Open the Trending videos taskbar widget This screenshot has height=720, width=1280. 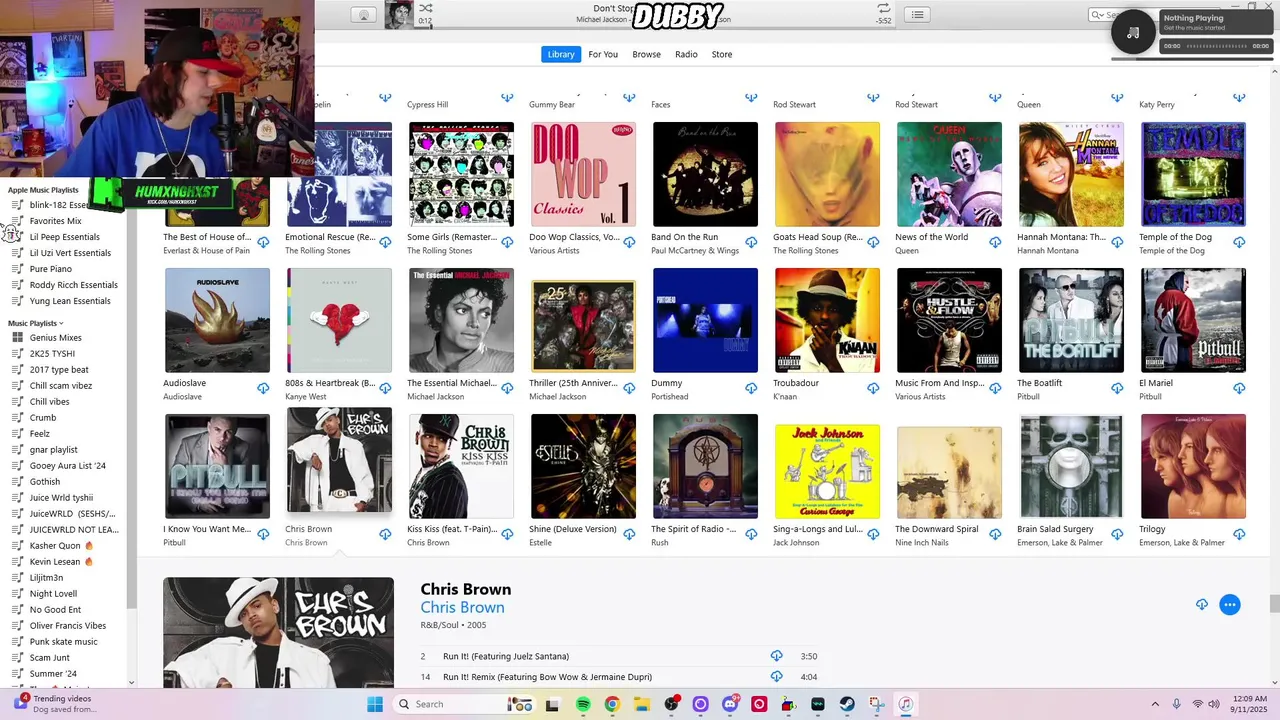point(55,704)
